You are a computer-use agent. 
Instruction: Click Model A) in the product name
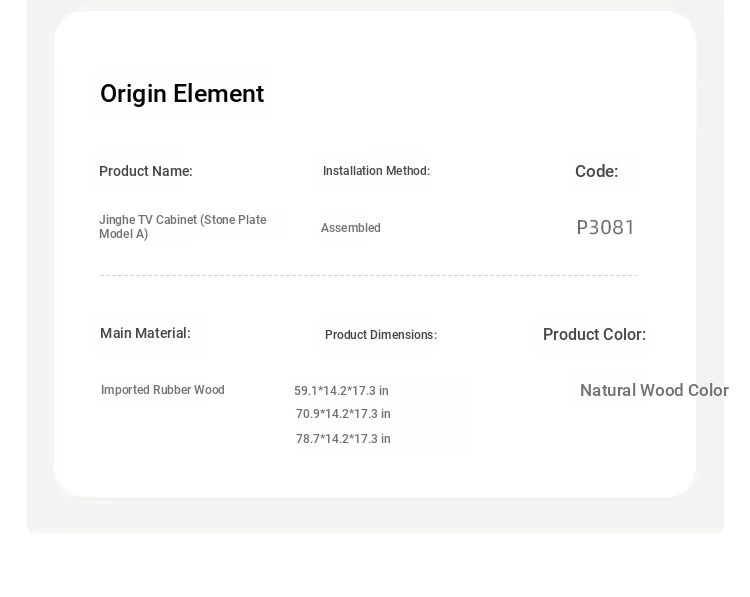point(123,234)
